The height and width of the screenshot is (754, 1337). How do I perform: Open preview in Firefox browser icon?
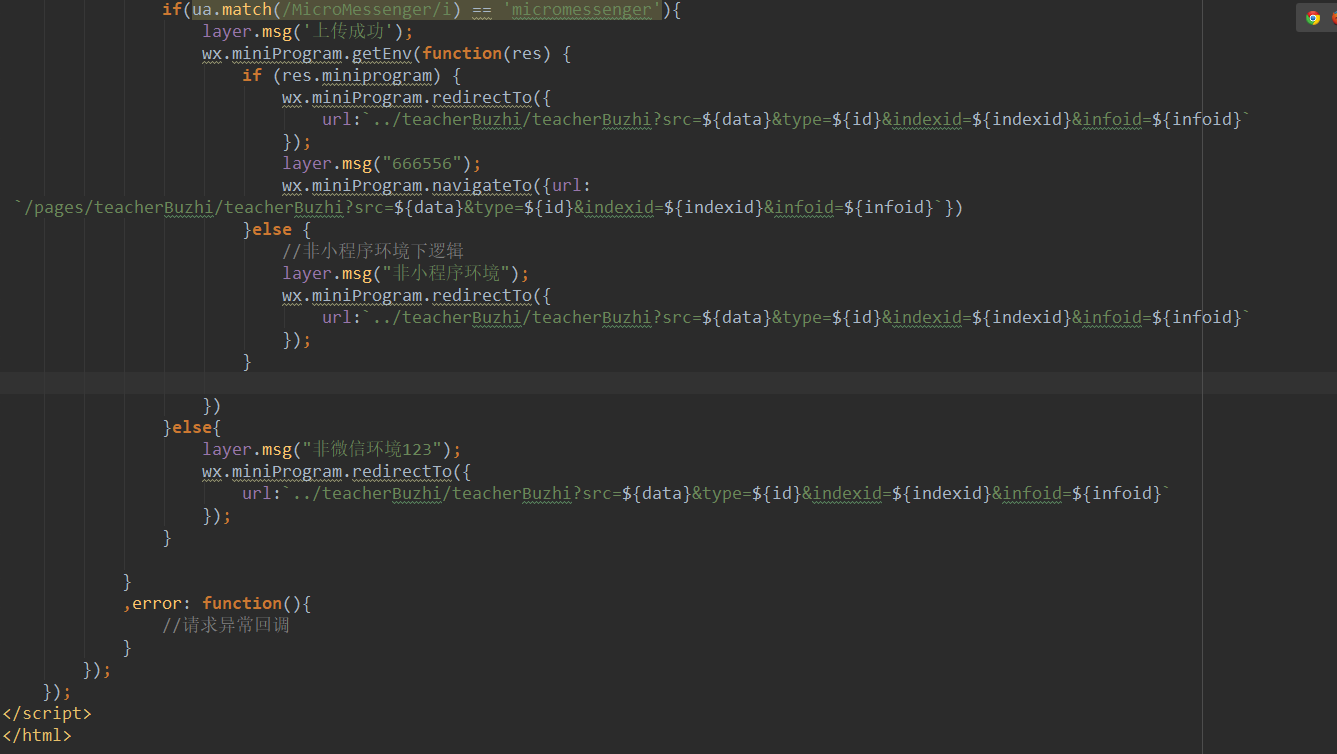1334,17
